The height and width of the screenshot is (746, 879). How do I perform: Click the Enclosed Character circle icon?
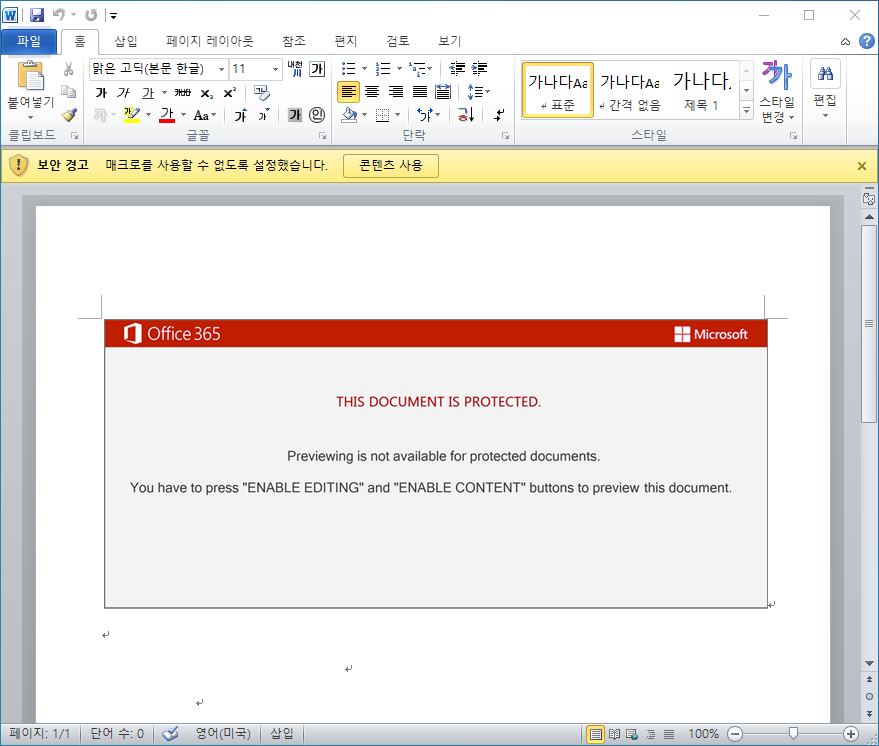[x=317, y=115]
